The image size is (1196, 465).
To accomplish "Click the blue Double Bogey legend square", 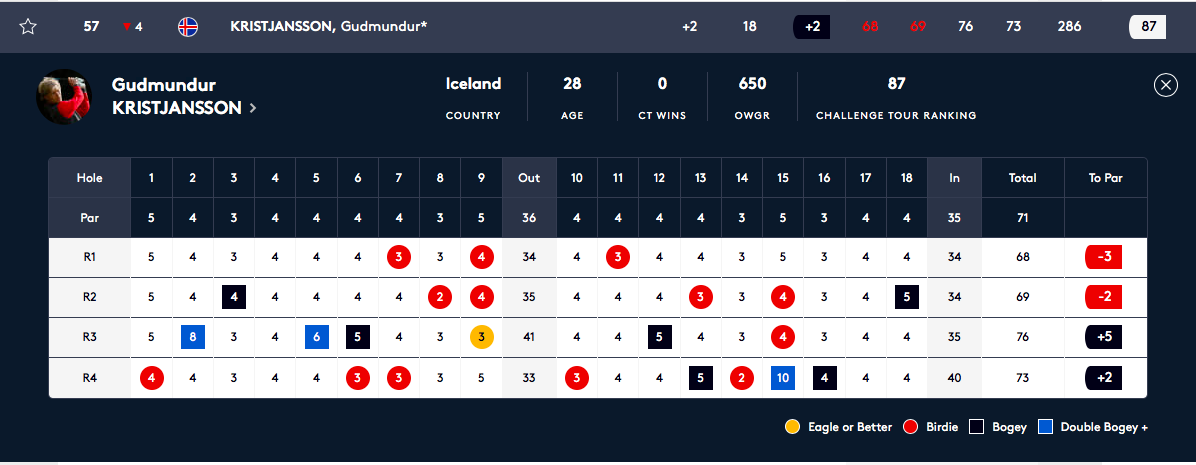I will click(1045, 427).
